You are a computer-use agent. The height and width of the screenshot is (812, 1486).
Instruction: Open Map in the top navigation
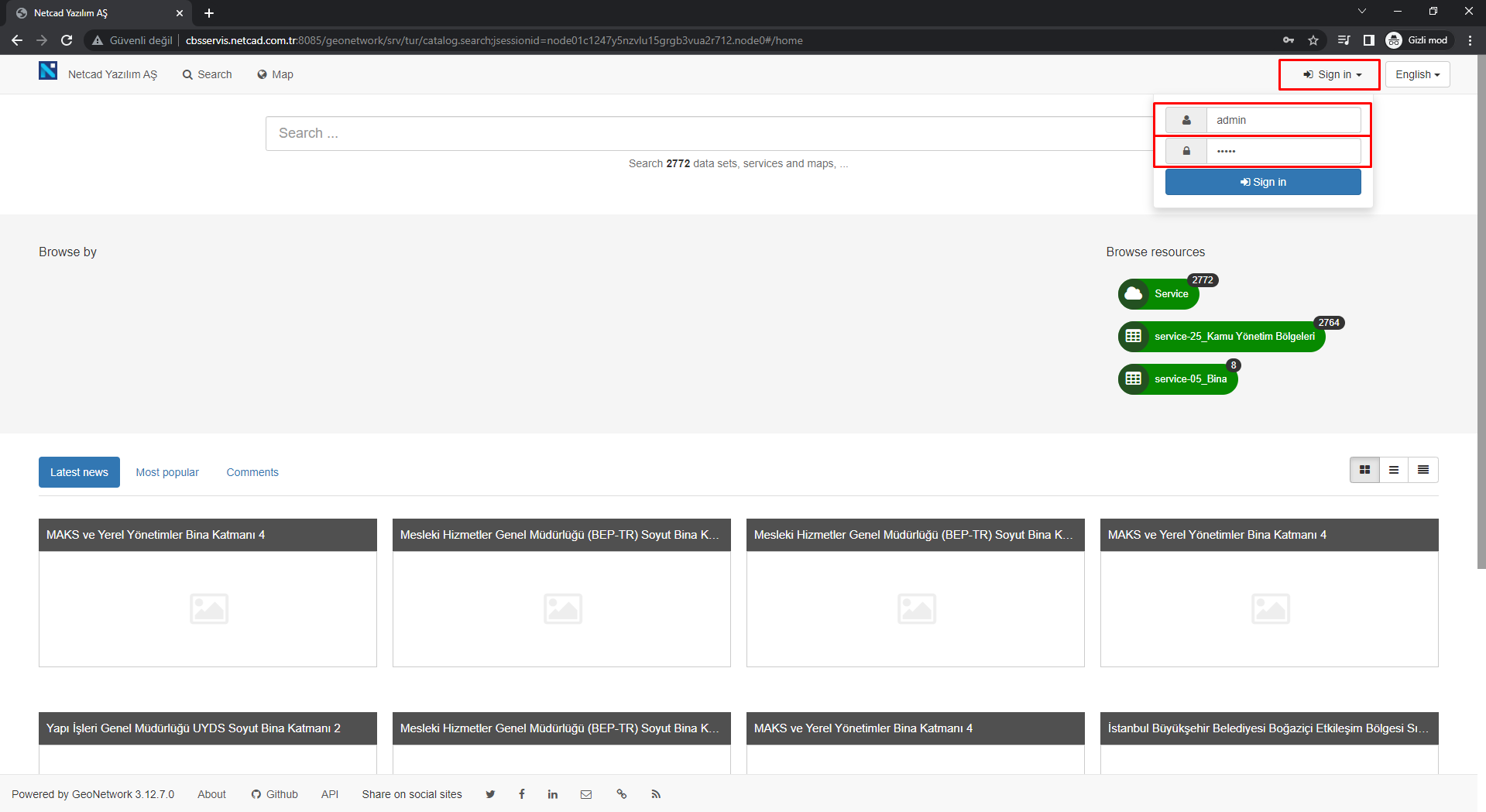pos(275,74)
